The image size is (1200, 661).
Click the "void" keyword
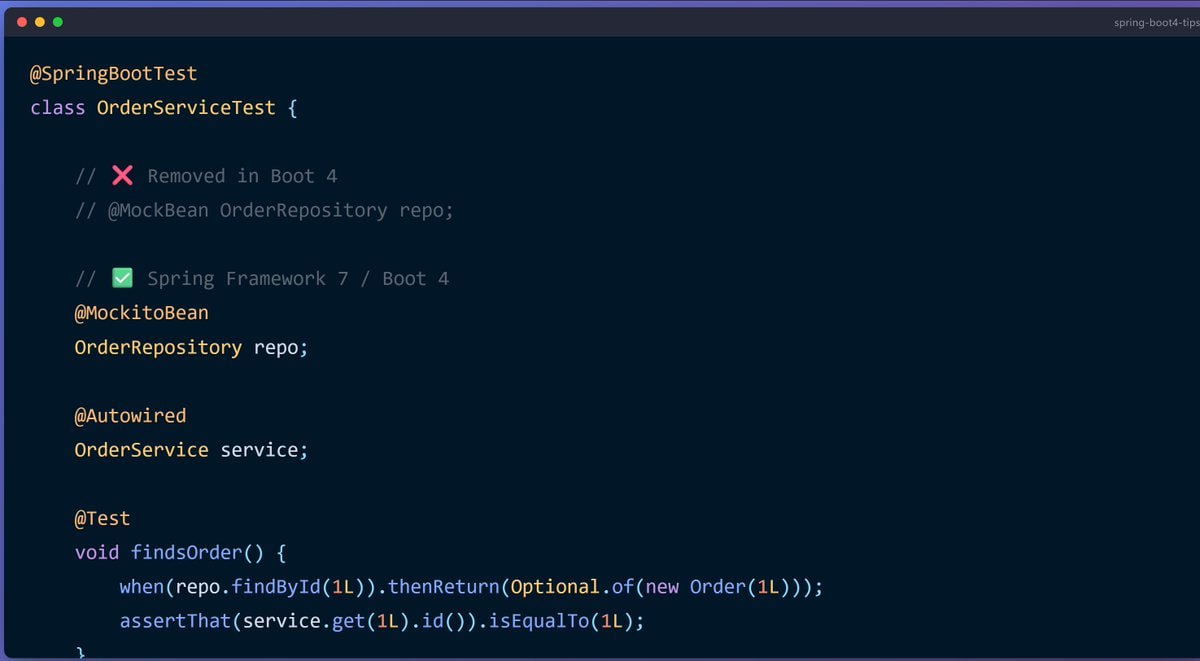97,552
